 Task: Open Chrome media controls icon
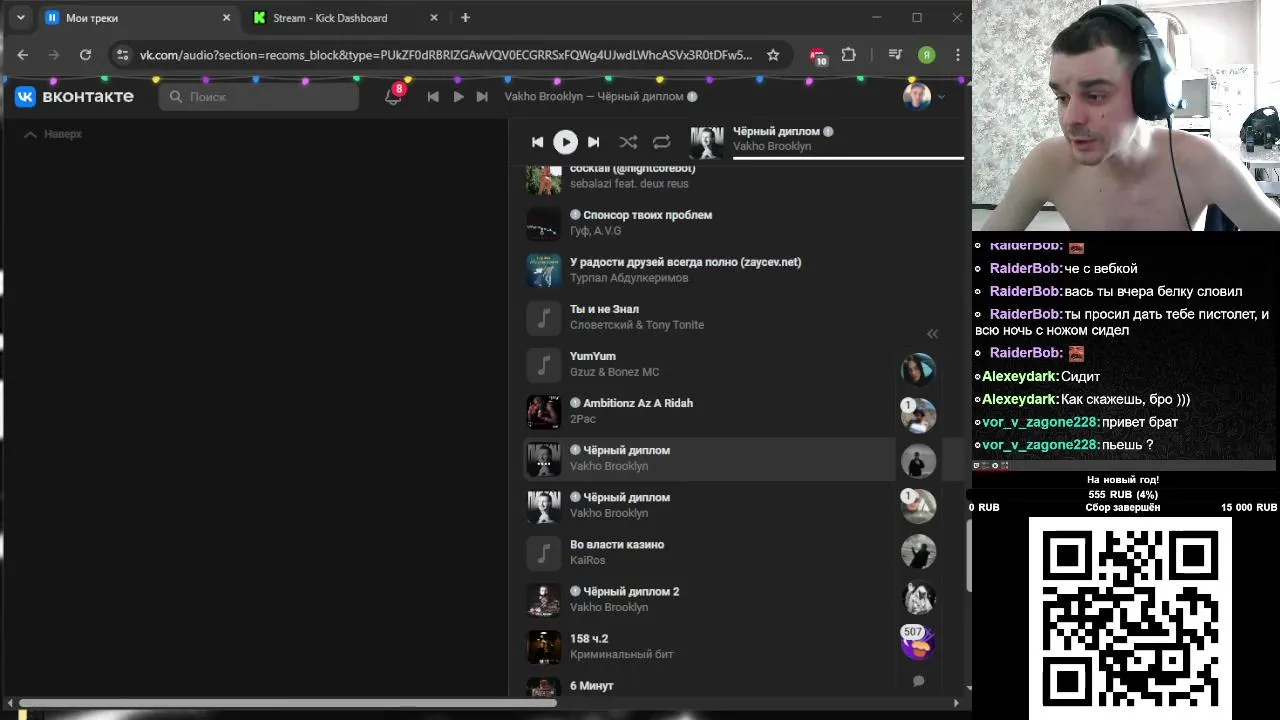pyautogui.click(x=895, y=55)
